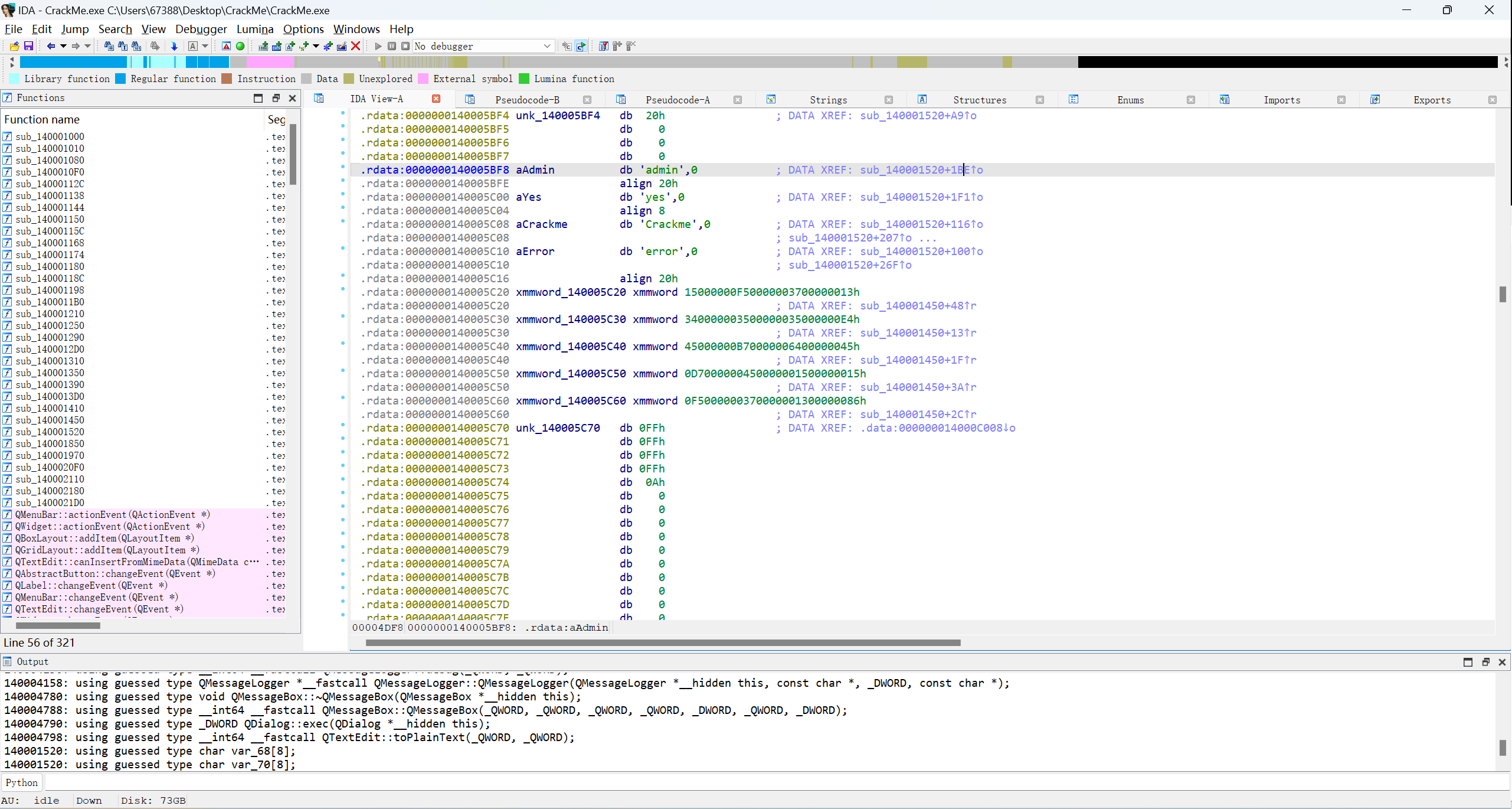
Task: Click the disassembly horizontal scrollbar
Action: click(663, 642)
